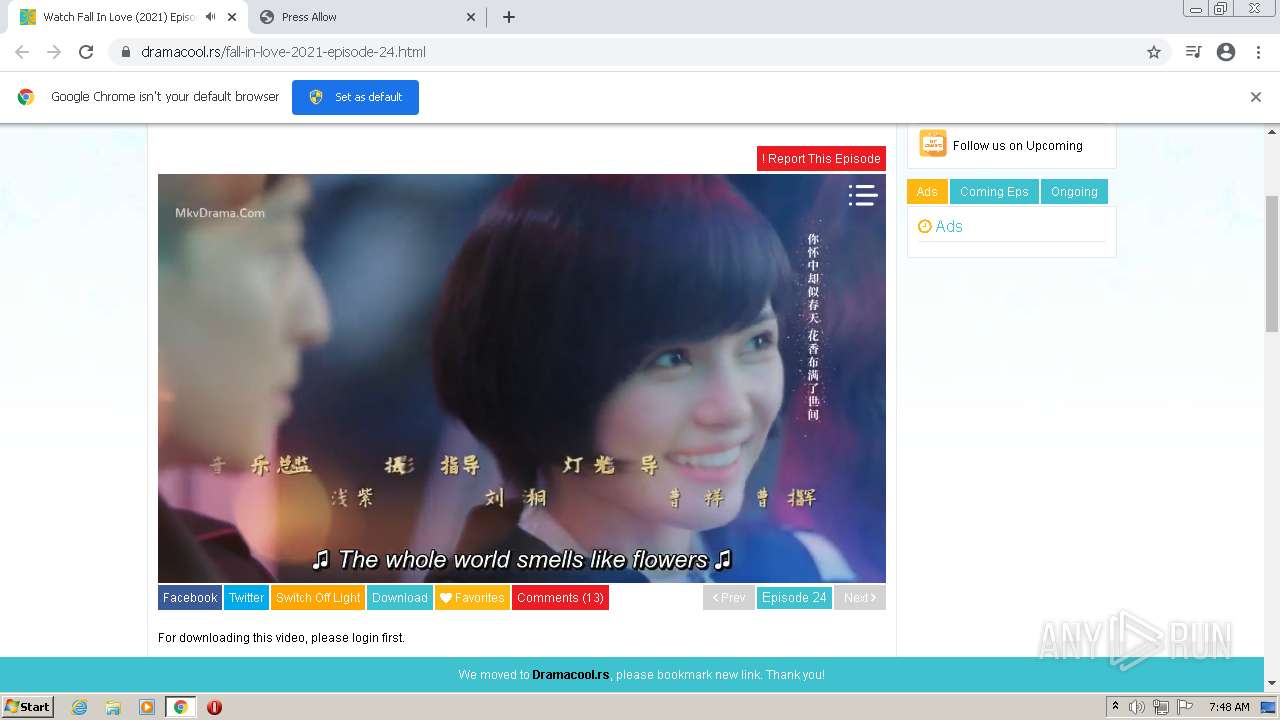Share episode on Twitter
Image resolution: width=1280 pixels, height=720 pixels.
pyautogui.click(x=246, y=598)
